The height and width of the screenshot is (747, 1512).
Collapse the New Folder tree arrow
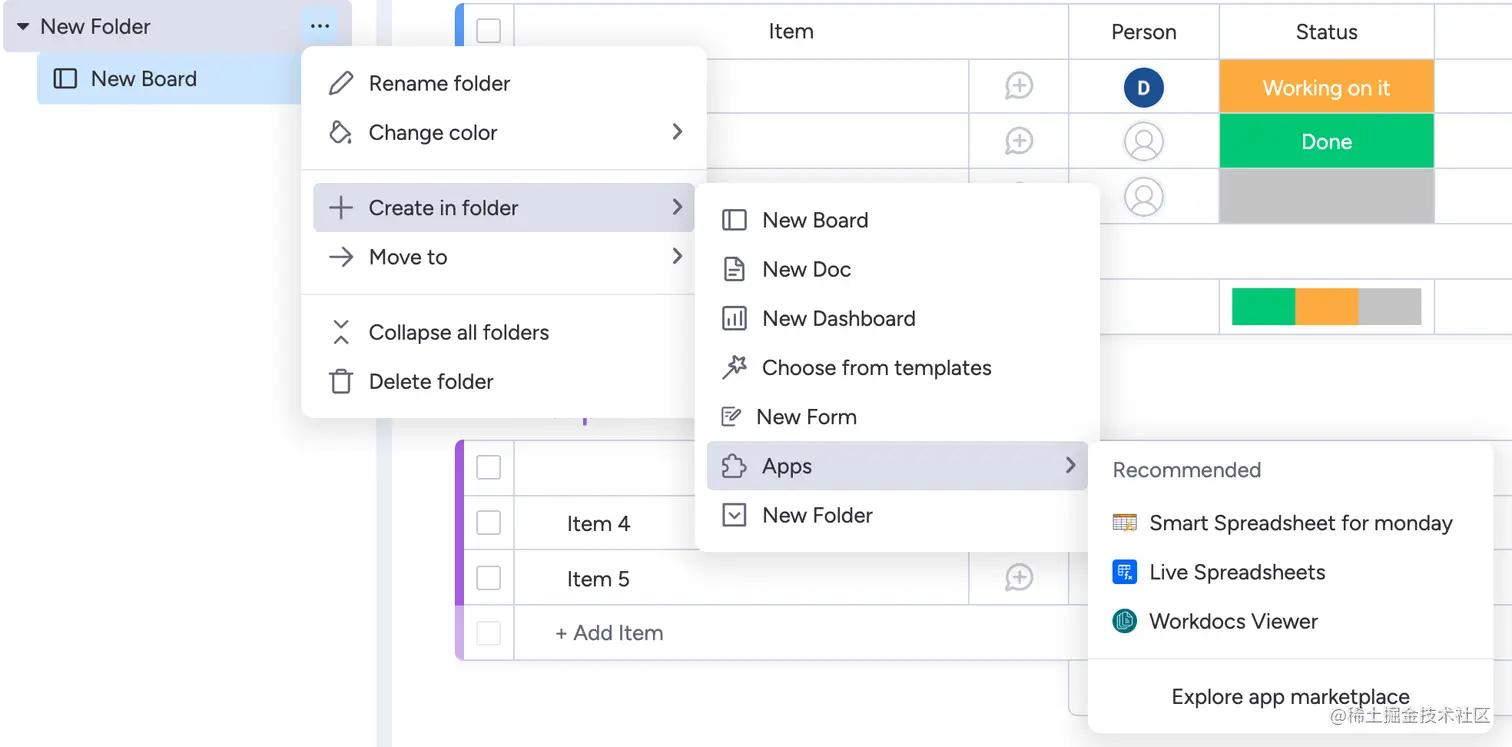tap(23, 27)
